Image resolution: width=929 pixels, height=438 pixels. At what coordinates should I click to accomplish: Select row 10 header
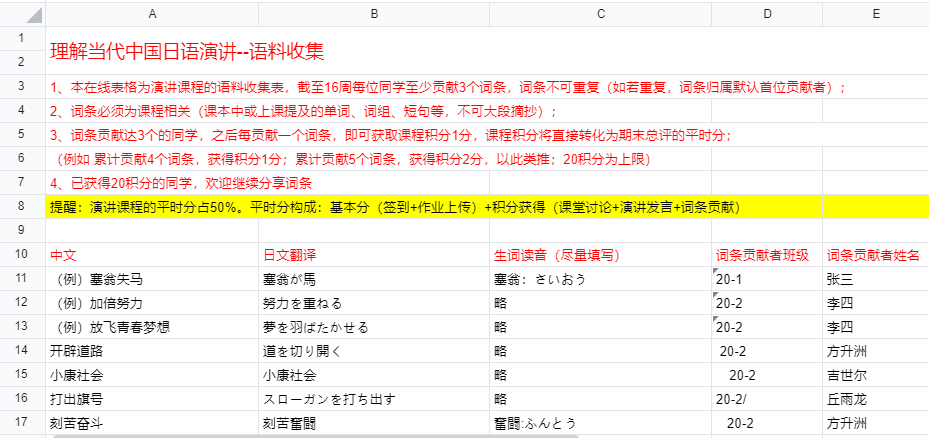tap(21, 255)
